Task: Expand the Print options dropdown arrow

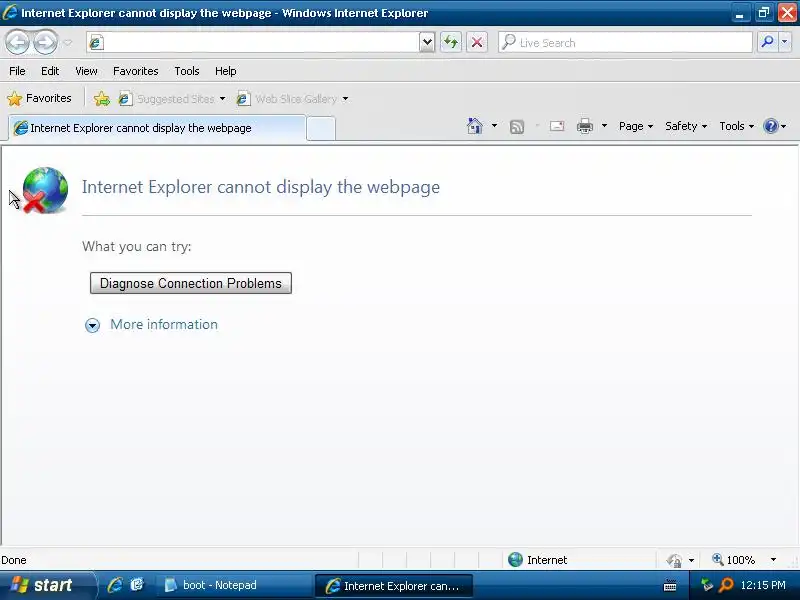Action: (x=604, y=126)
